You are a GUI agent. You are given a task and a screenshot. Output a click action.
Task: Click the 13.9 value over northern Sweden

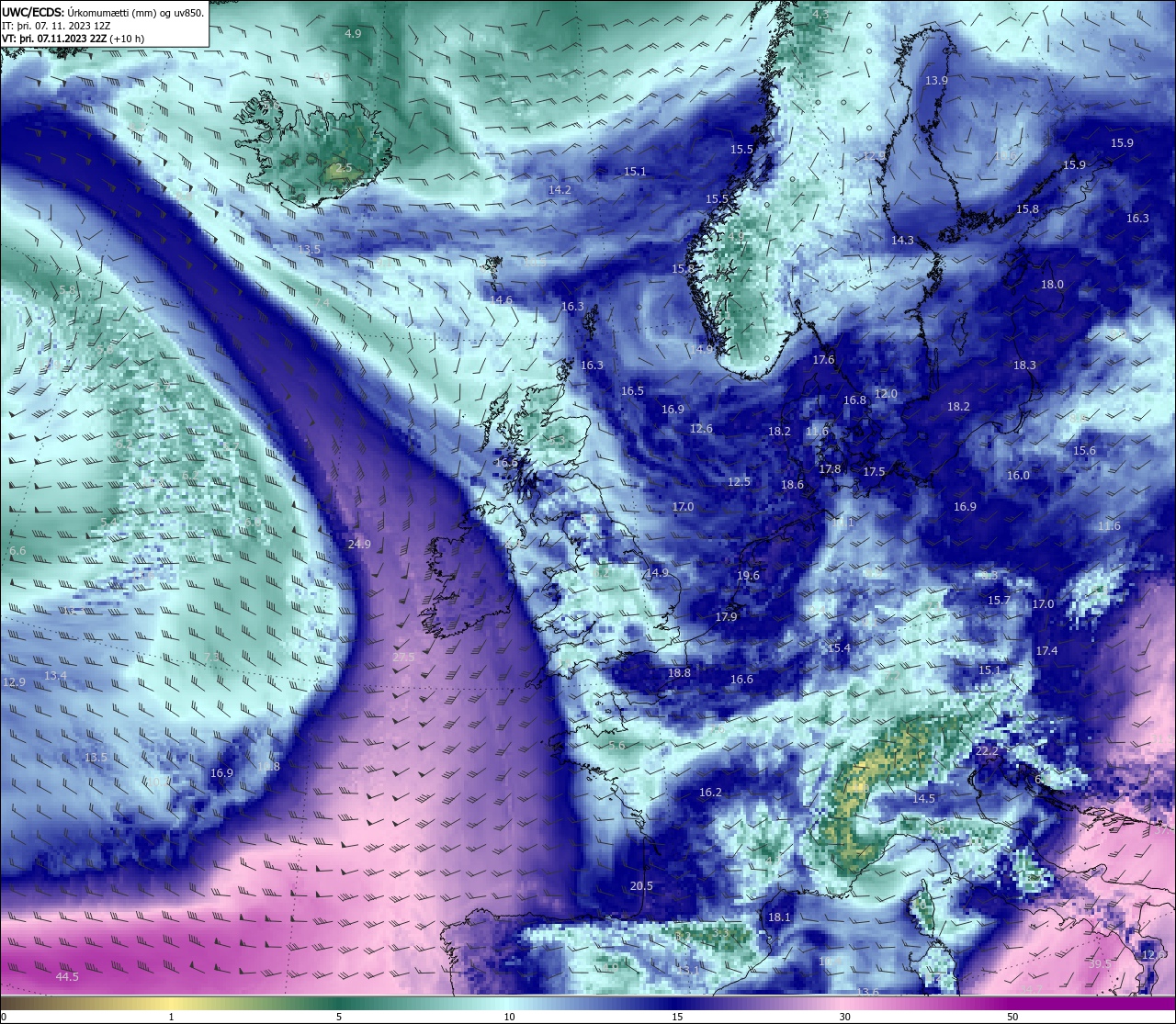[x=936, y=81]
